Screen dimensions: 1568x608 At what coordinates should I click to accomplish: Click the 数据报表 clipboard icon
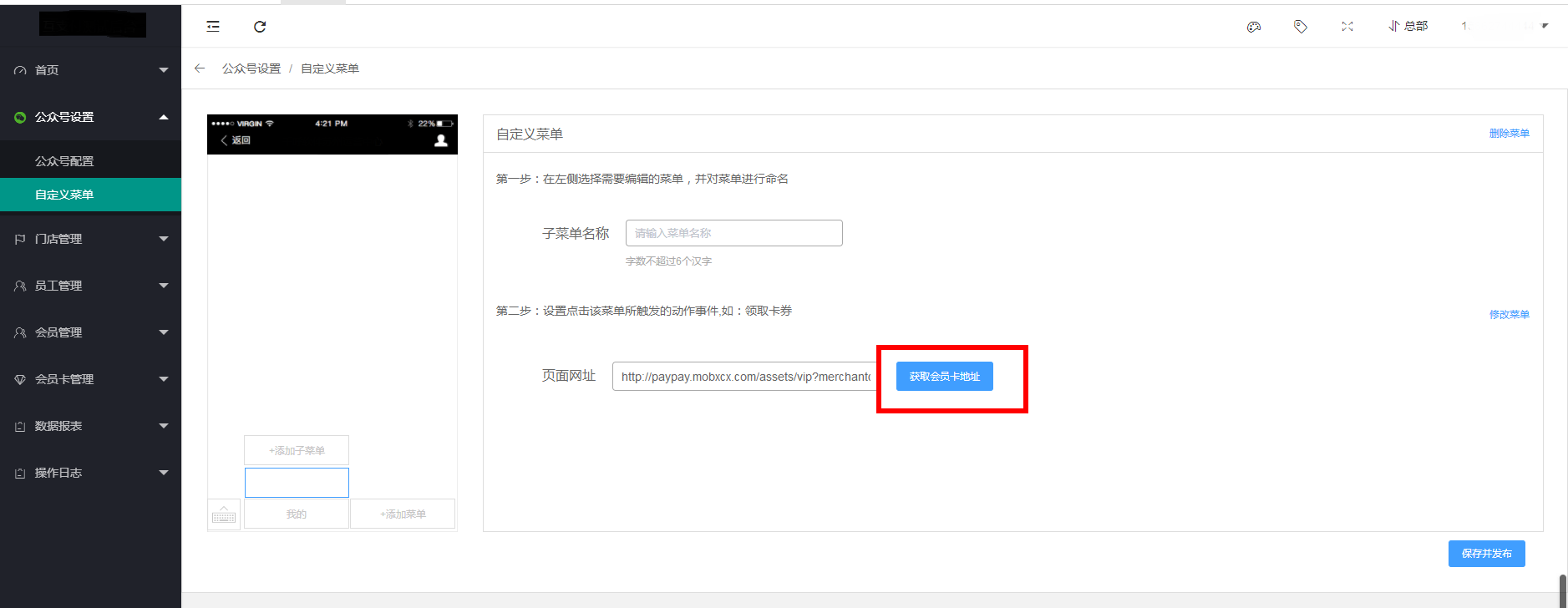click(20, 427)
